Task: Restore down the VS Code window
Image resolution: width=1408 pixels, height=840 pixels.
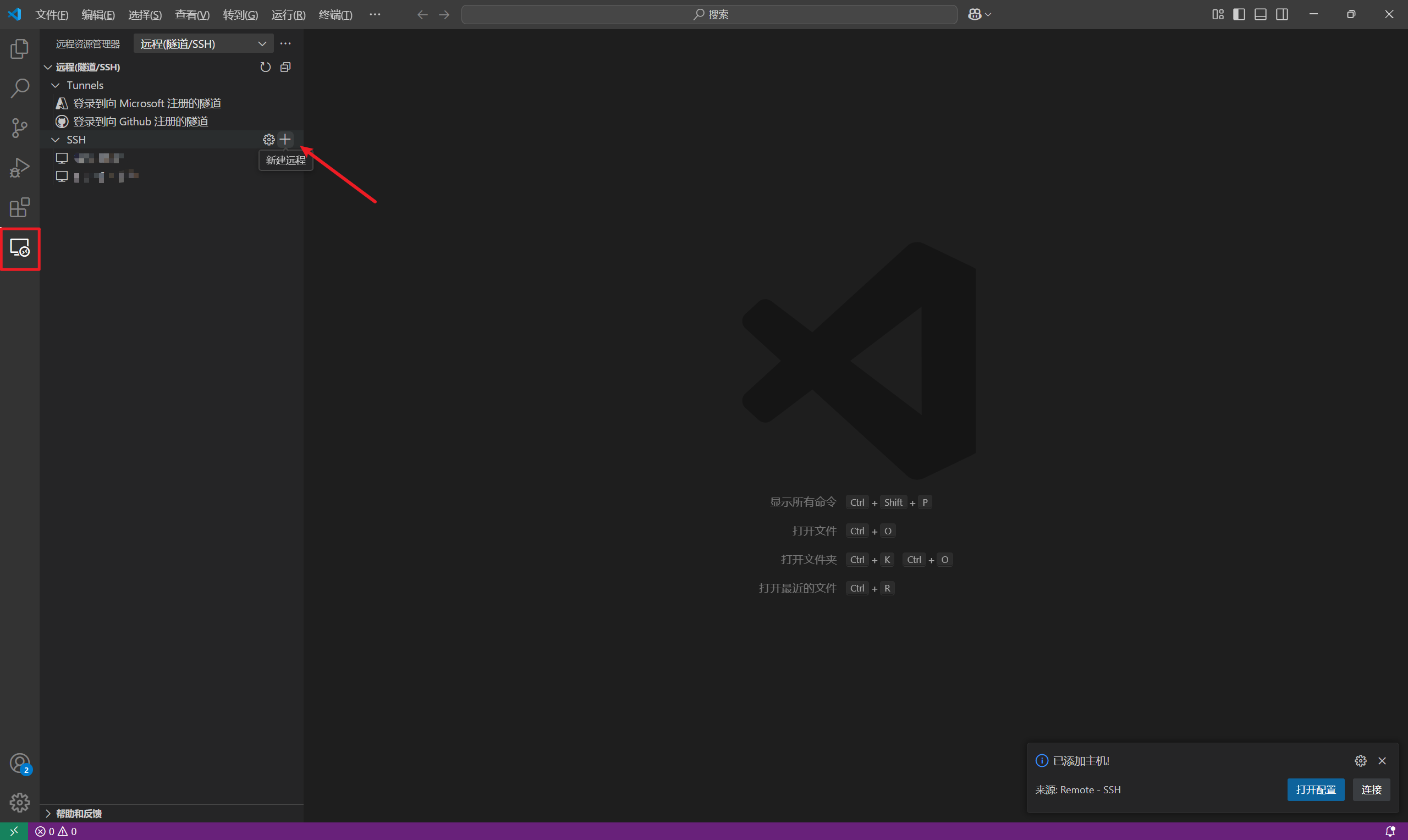Action: (x=1351, y=15)
